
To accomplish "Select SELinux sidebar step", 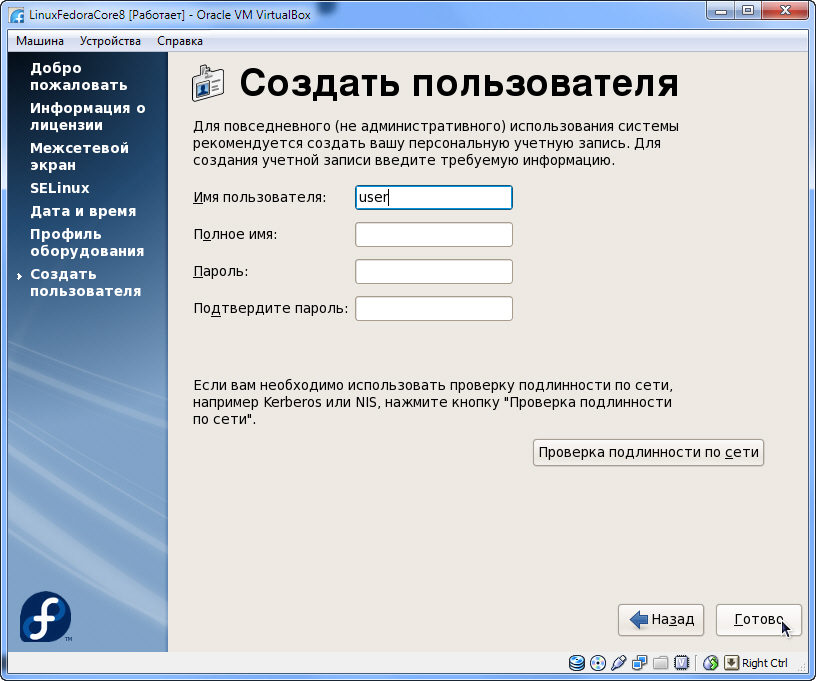I will 60,188.
